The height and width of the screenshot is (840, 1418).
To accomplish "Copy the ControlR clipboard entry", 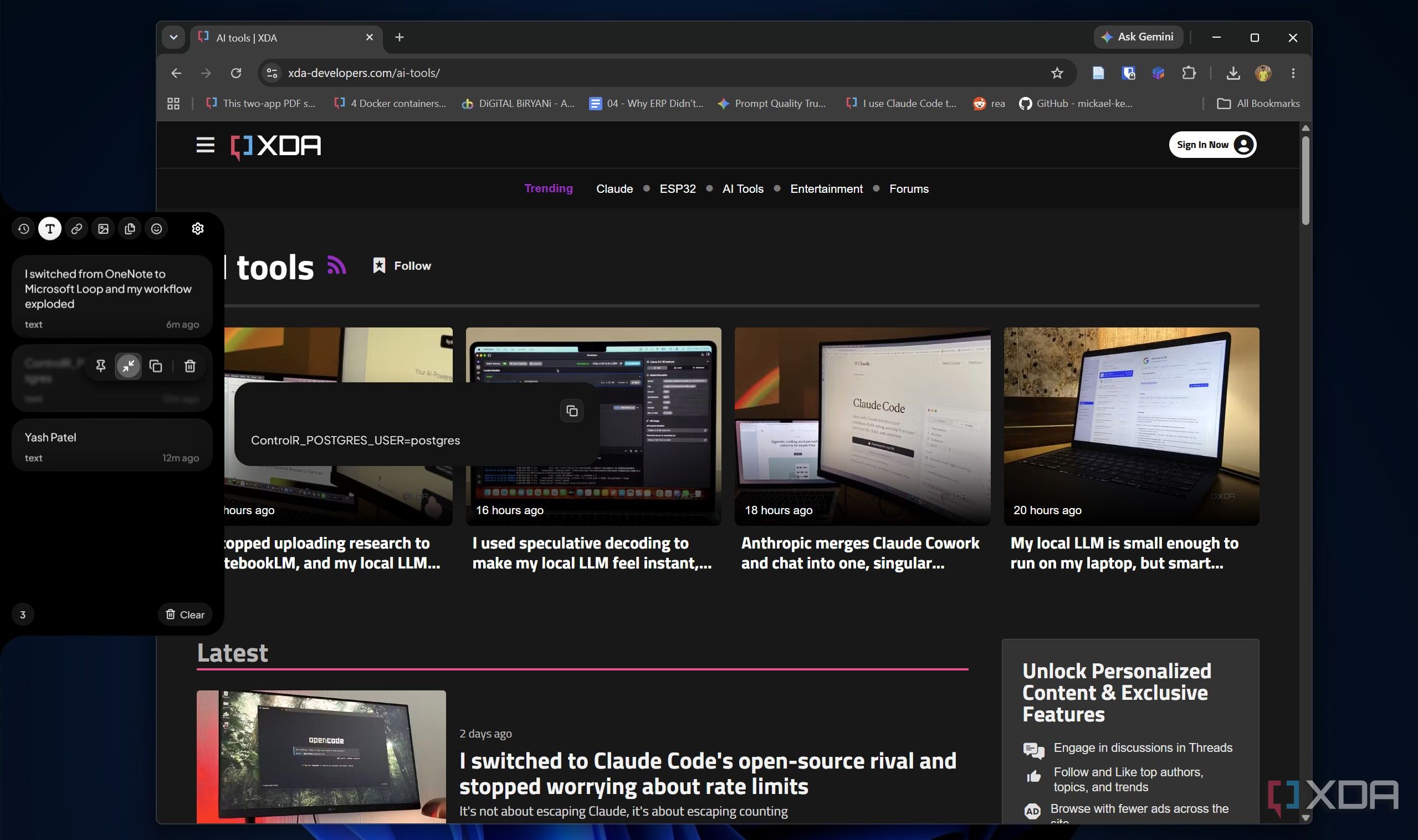I will point(156,366).
